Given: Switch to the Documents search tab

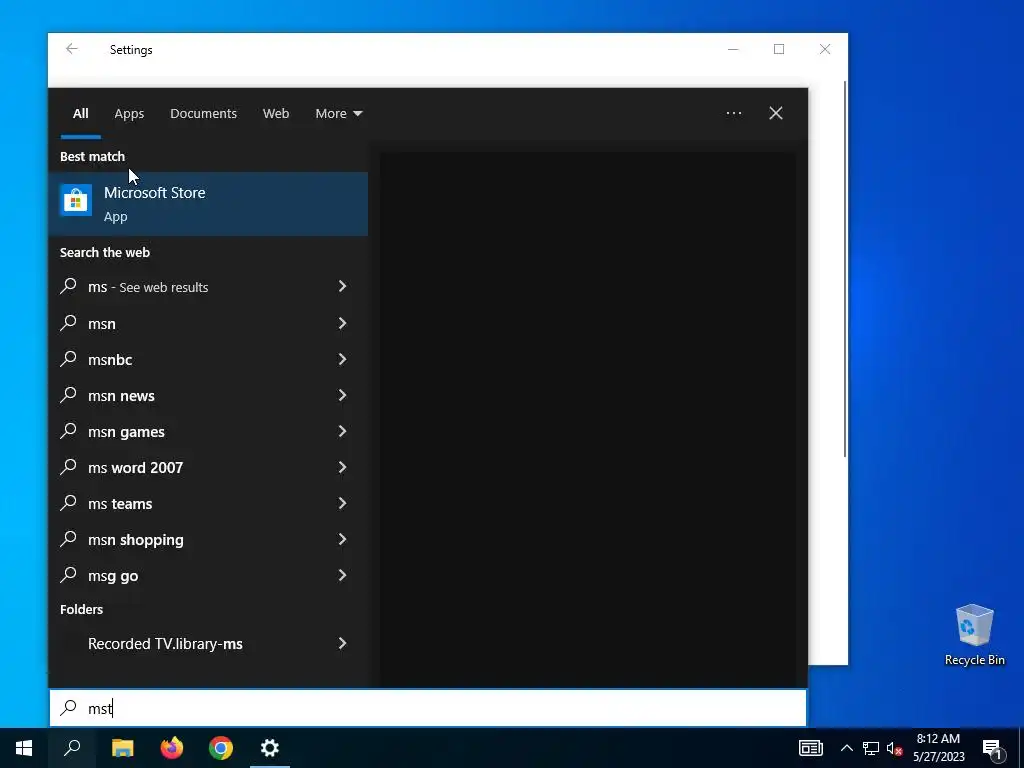Looking at the screenshot, I should [x=203, y=114].
